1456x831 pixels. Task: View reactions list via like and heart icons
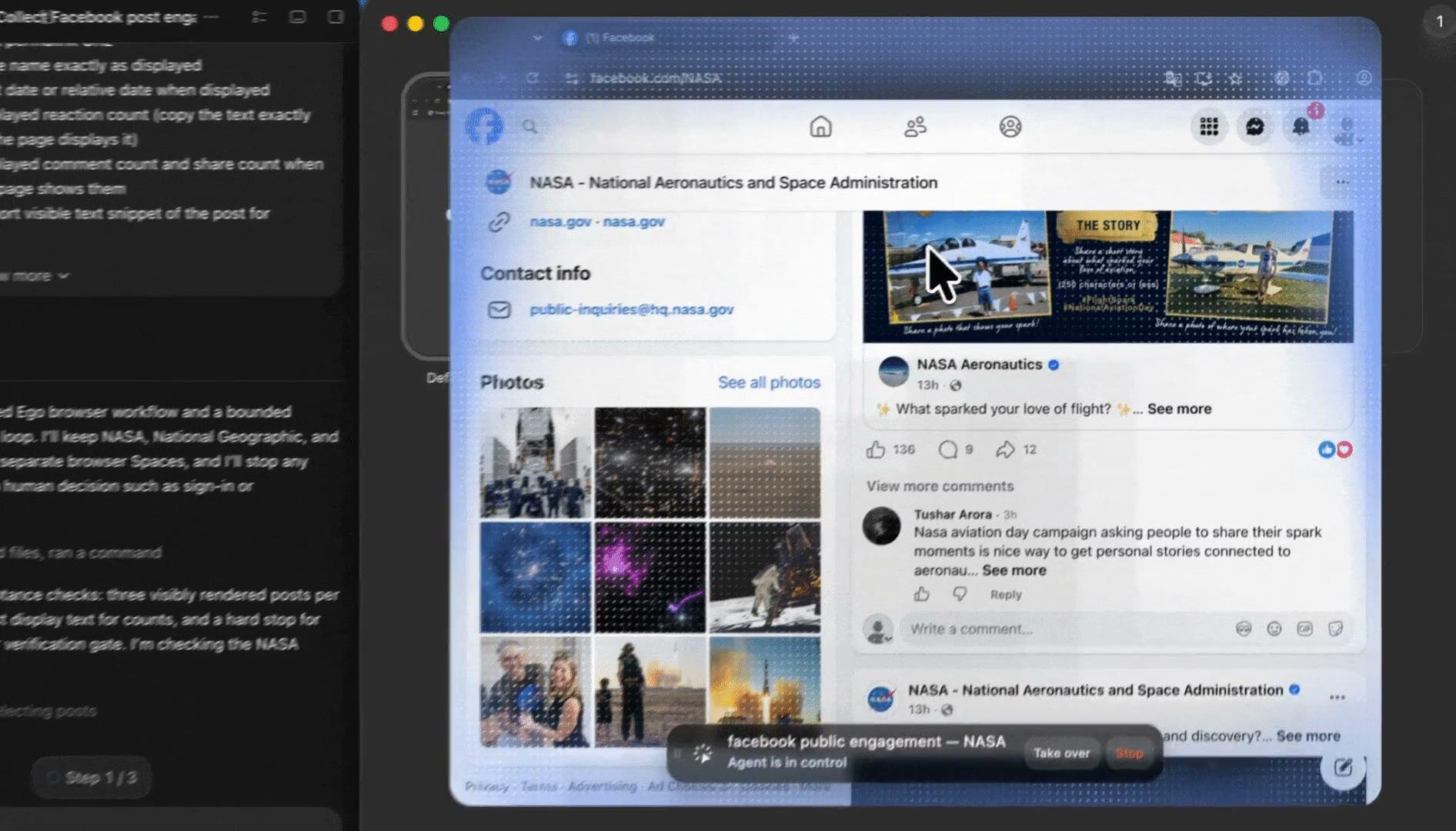point(1335,449)
